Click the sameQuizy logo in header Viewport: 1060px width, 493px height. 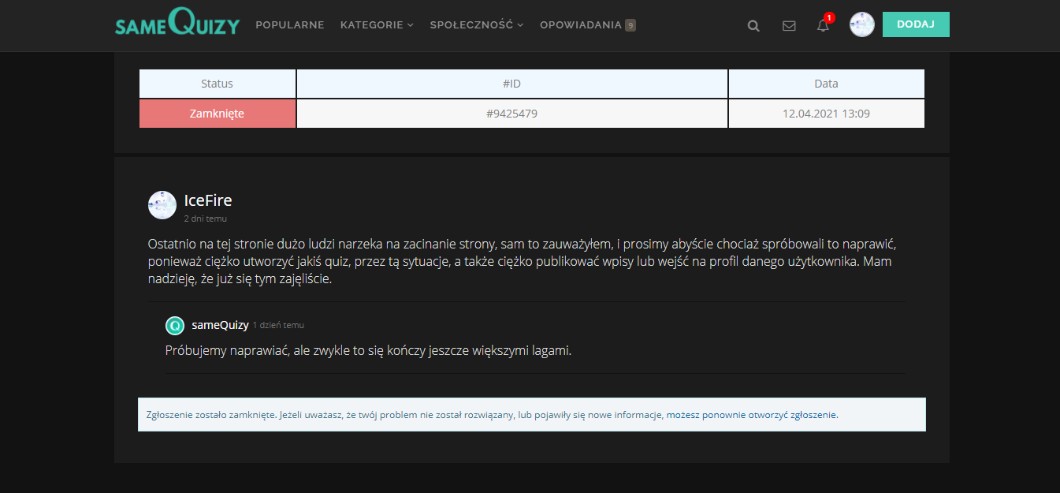(x=177, y=25)
